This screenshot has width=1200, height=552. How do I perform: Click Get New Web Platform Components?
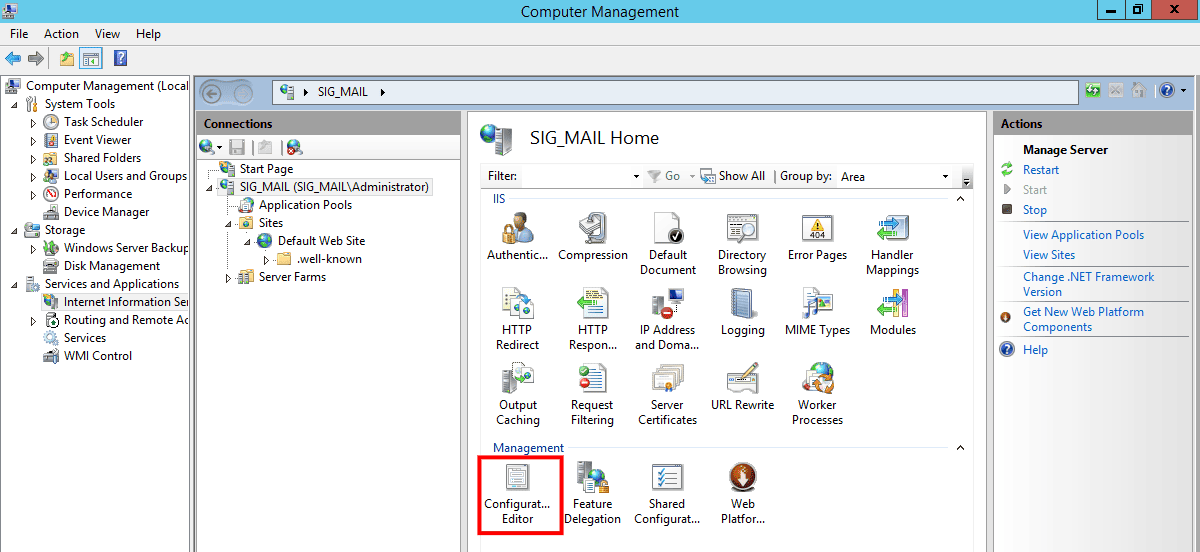(x=1083, y=319)
